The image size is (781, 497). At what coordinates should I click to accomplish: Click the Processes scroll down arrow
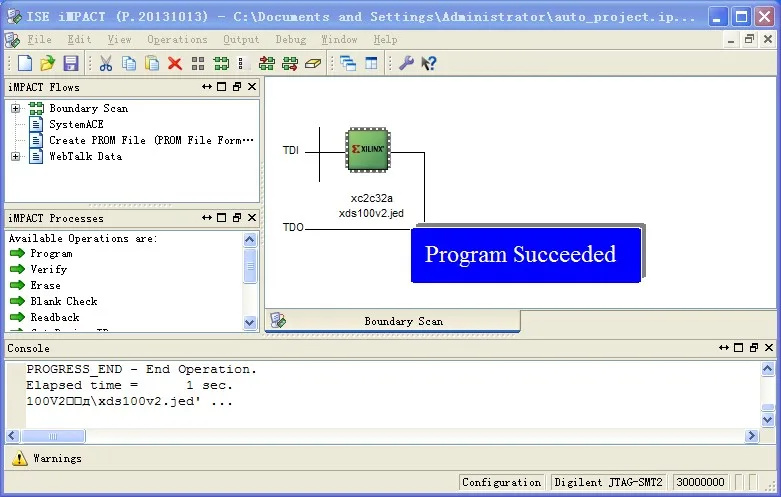[250, 322]
